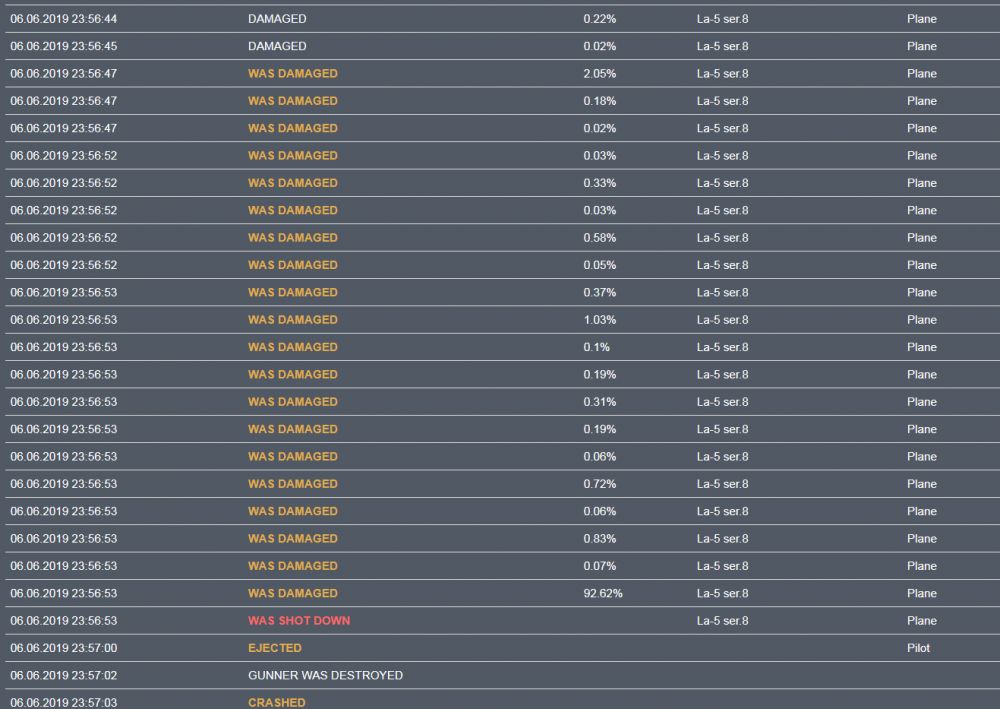Select the 23:56:45 timestamp
This screenshot has height=709, width=1000.
click(x=64, y=46)
